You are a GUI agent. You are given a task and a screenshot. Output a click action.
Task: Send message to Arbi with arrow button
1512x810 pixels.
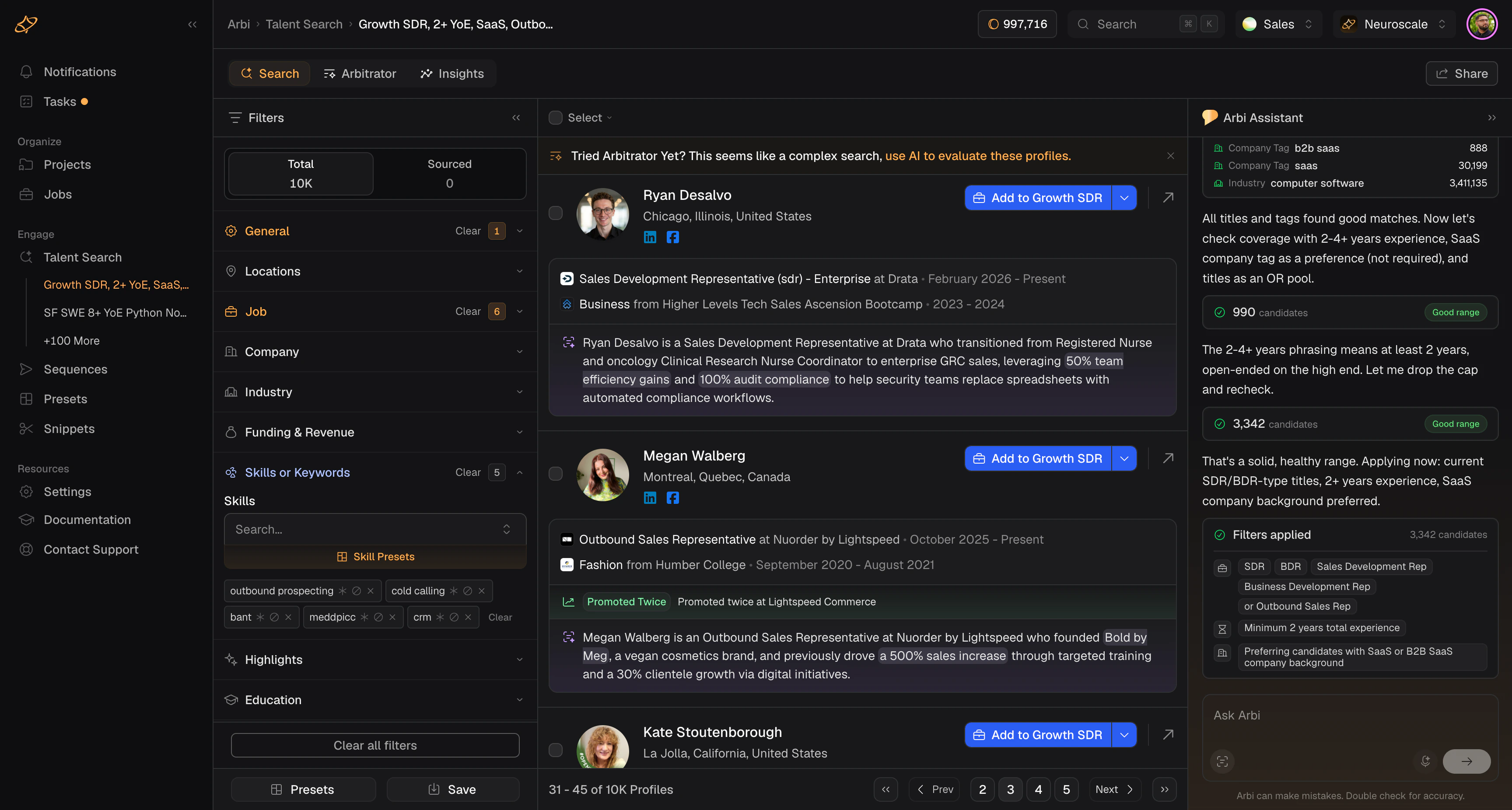pos(1466,761)
